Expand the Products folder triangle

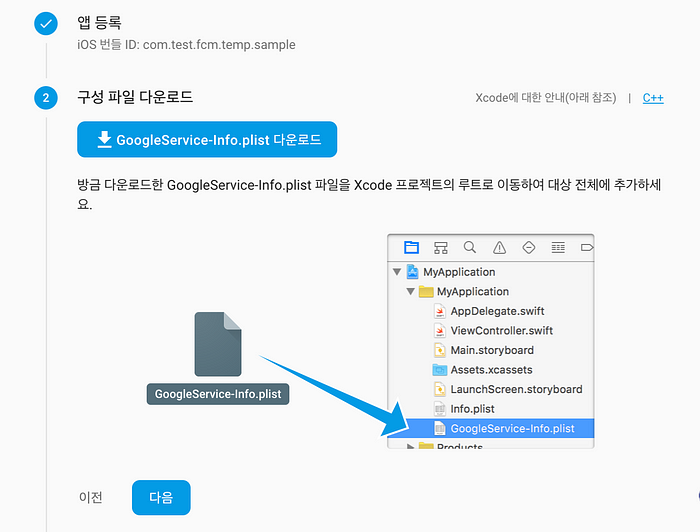410,446
